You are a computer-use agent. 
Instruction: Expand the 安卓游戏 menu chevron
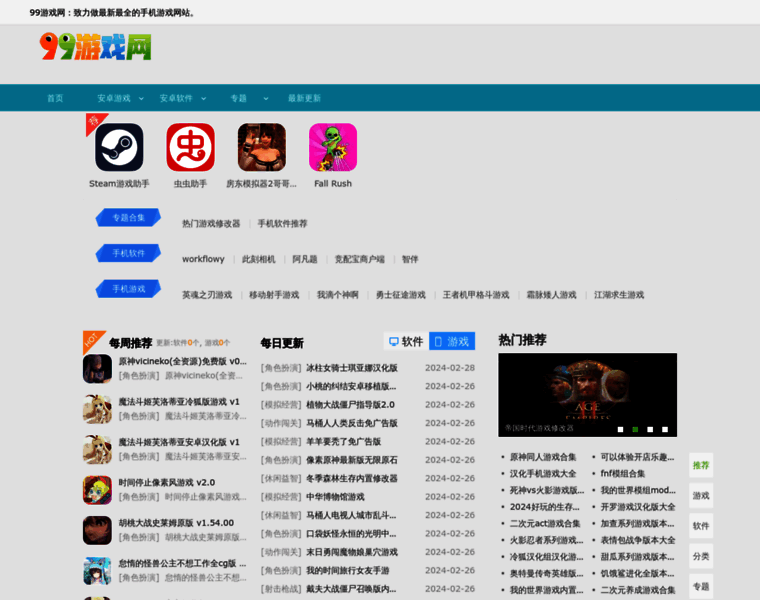pyautogui.click(x=141, y=98)
